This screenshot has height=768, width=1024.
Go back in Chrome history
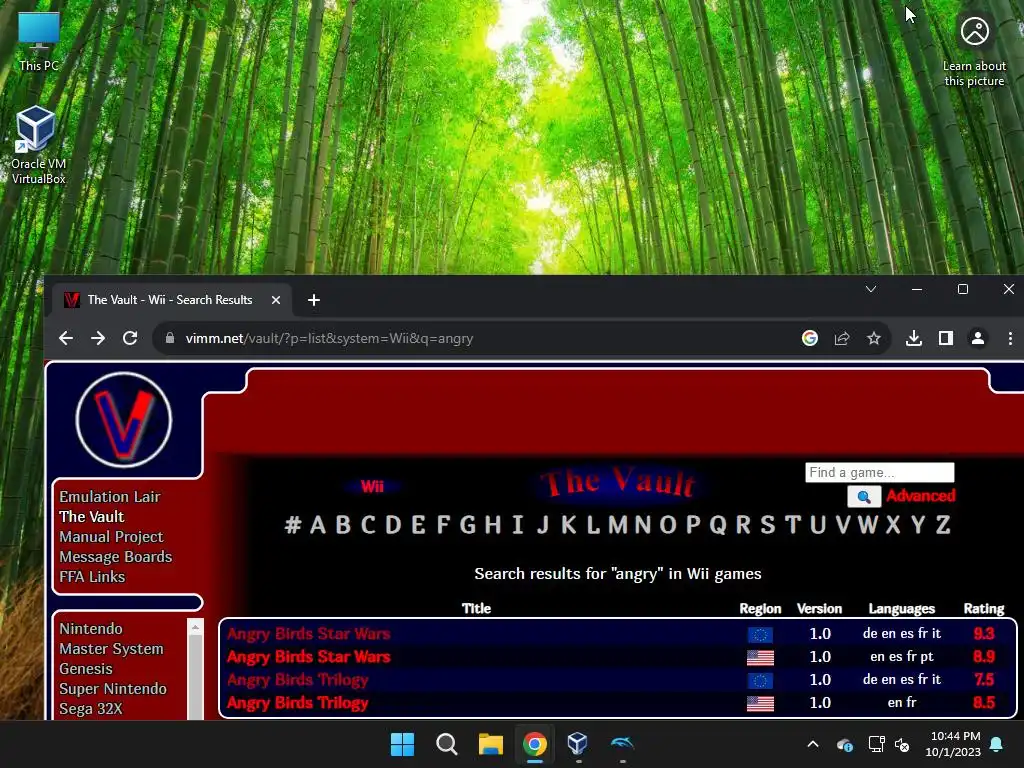click(66, 338)
